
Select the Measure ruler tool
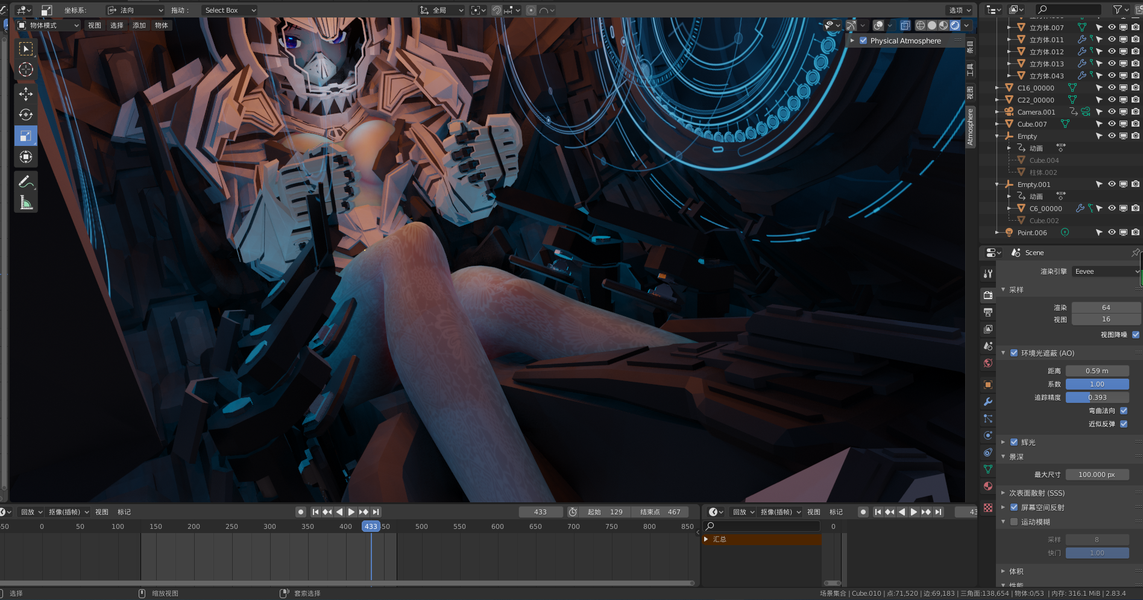coord(26,203)
